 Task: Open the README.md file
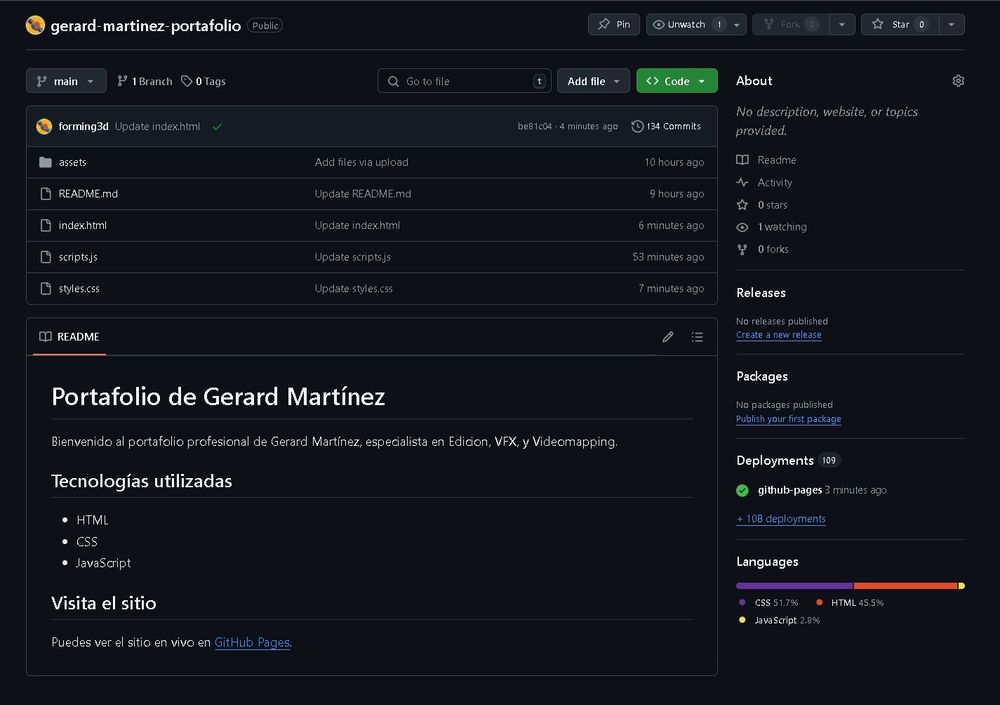coord(88,193)
